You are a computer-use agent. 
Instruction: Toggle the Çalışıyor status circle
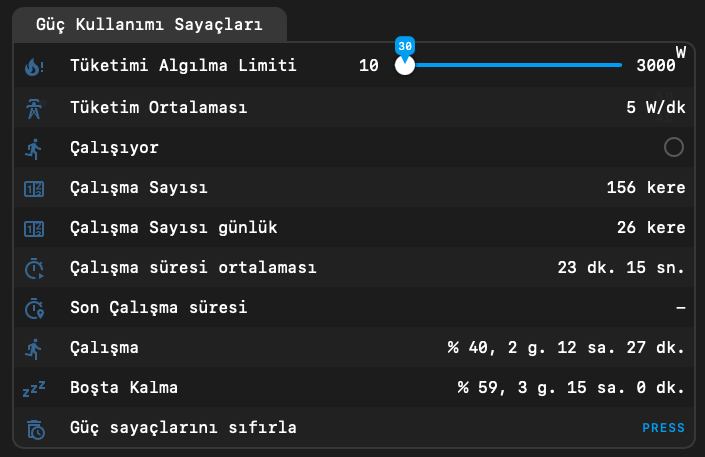674,148
